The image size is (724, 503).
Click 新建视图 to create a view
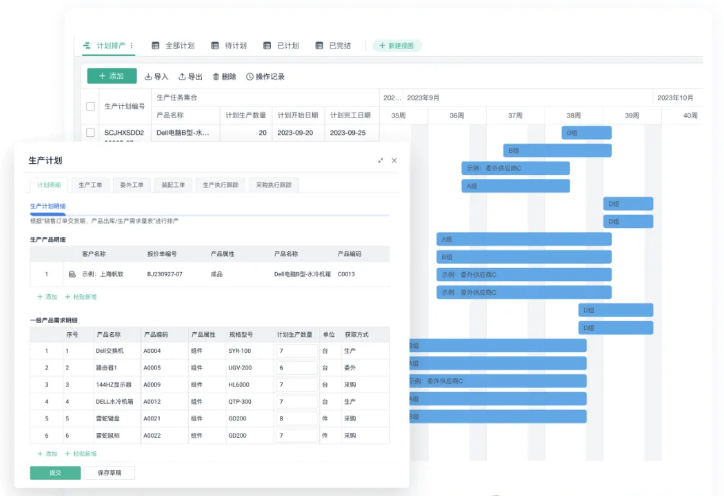tap(398, 46)
